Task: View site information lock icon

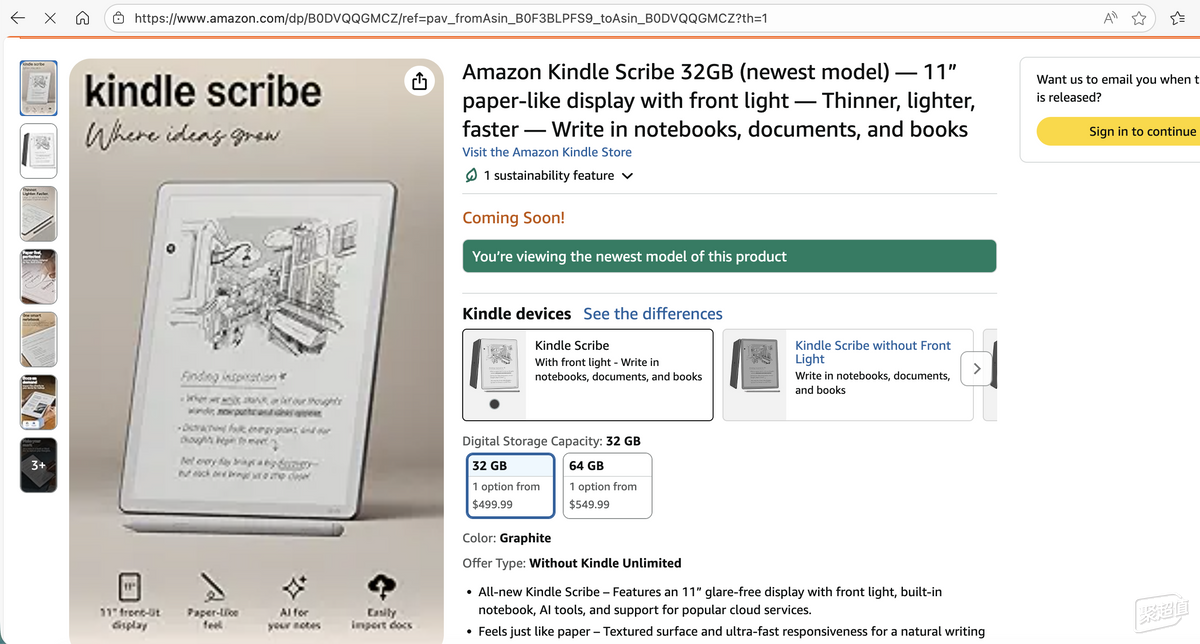Action: 118,18
